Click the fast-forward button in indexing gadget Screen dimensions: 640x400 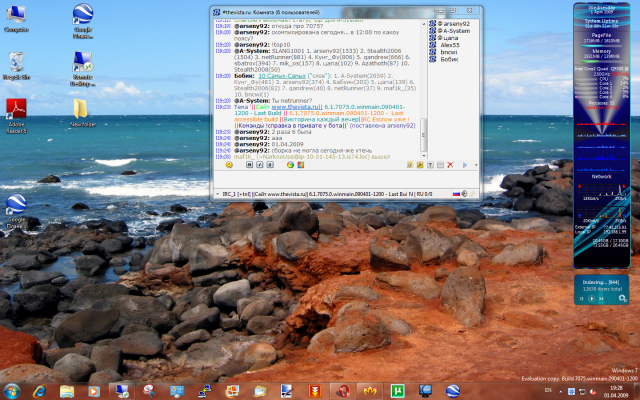(601, 299)
